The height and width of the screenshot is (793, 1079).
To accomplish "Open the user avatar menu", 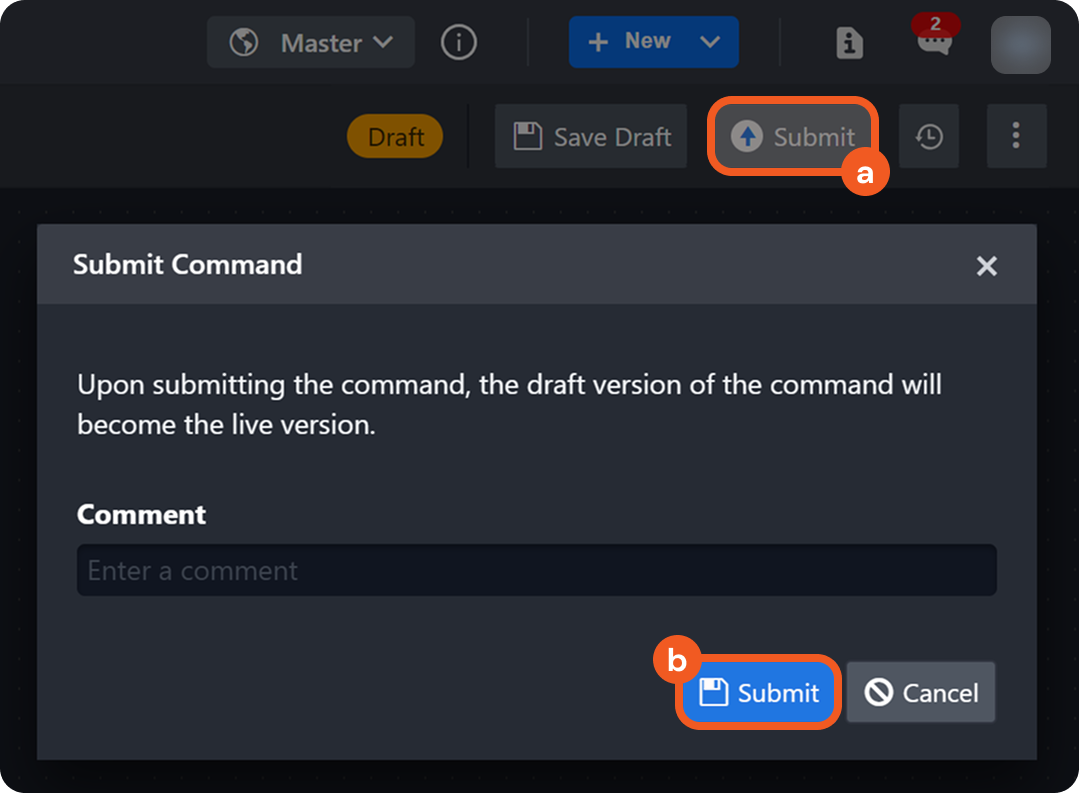I will pyautogui.click(x=1020, y=45).
